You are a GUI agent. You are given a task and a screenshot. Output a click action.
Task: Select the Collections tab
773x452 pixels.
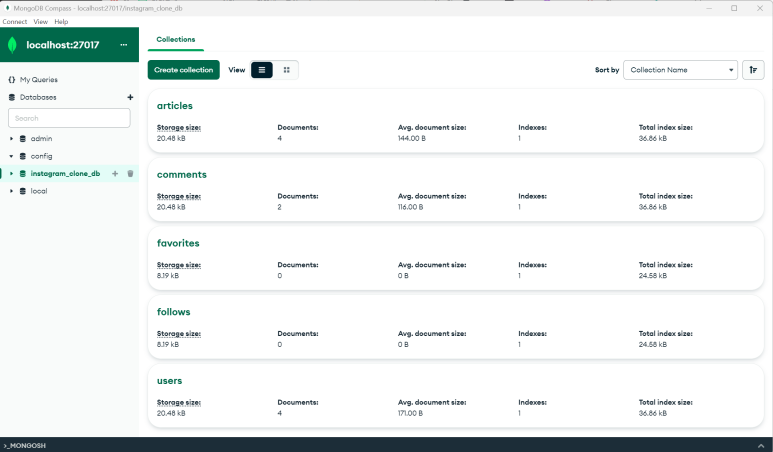[176, 39]
